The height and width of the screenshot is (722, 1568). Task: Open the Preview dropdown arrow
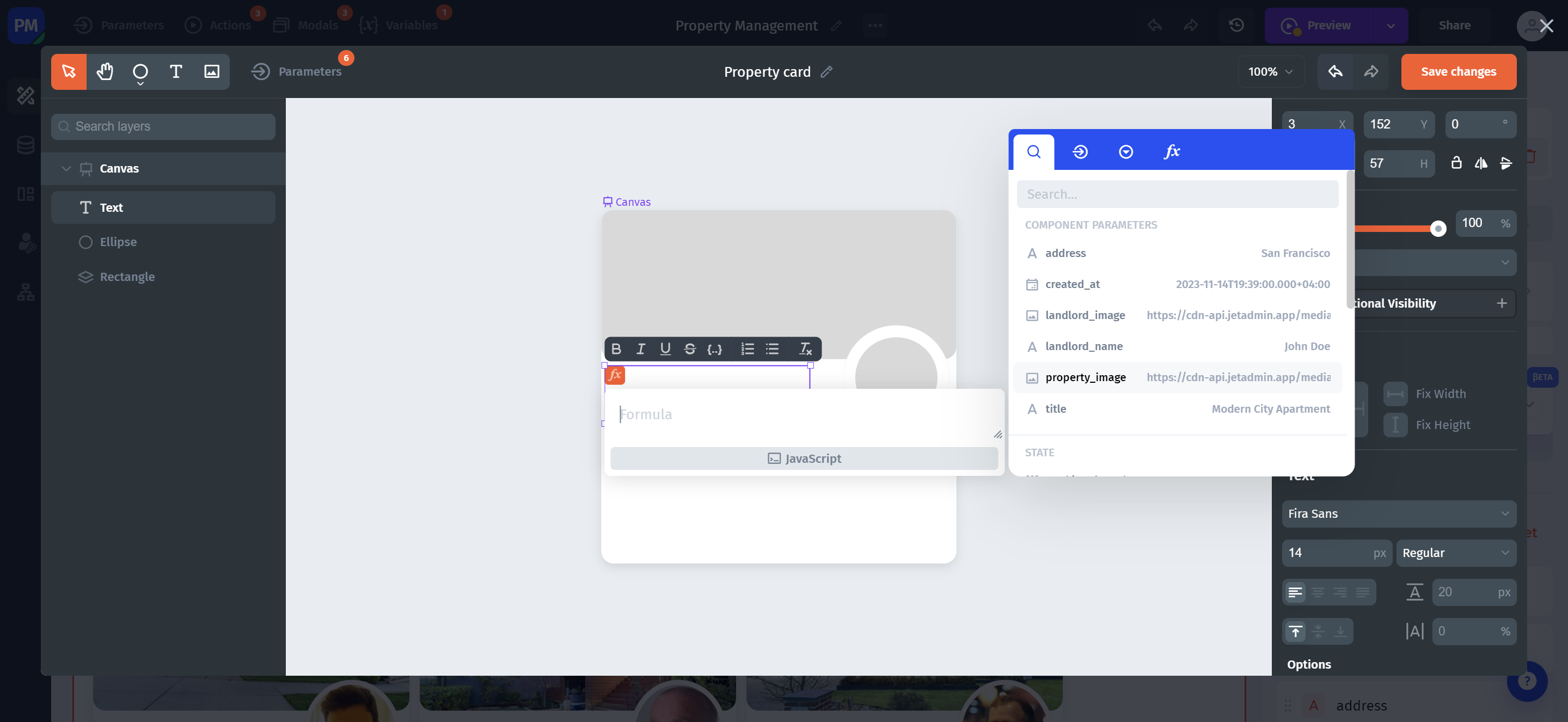click(x=1391, y=25)
